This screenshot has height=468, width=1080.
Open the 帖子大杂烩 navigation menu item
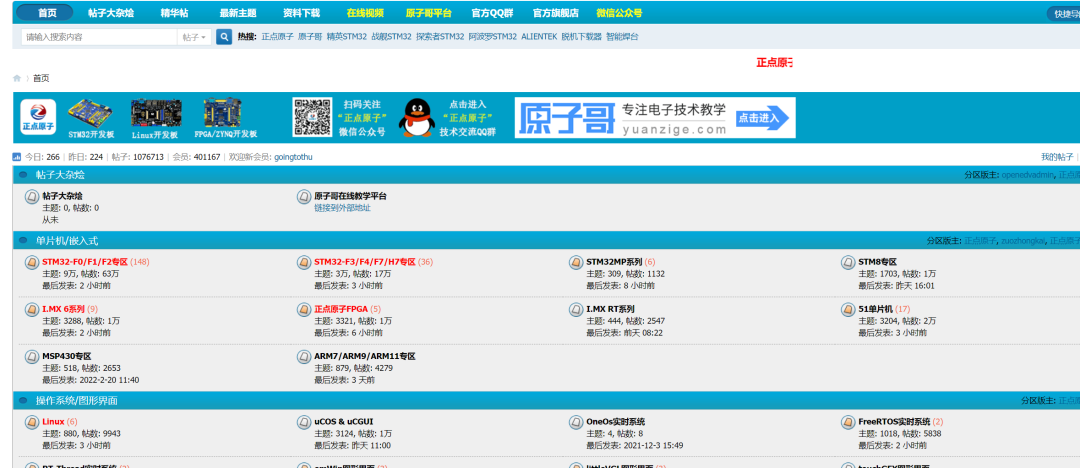click(x=111, y=13)
